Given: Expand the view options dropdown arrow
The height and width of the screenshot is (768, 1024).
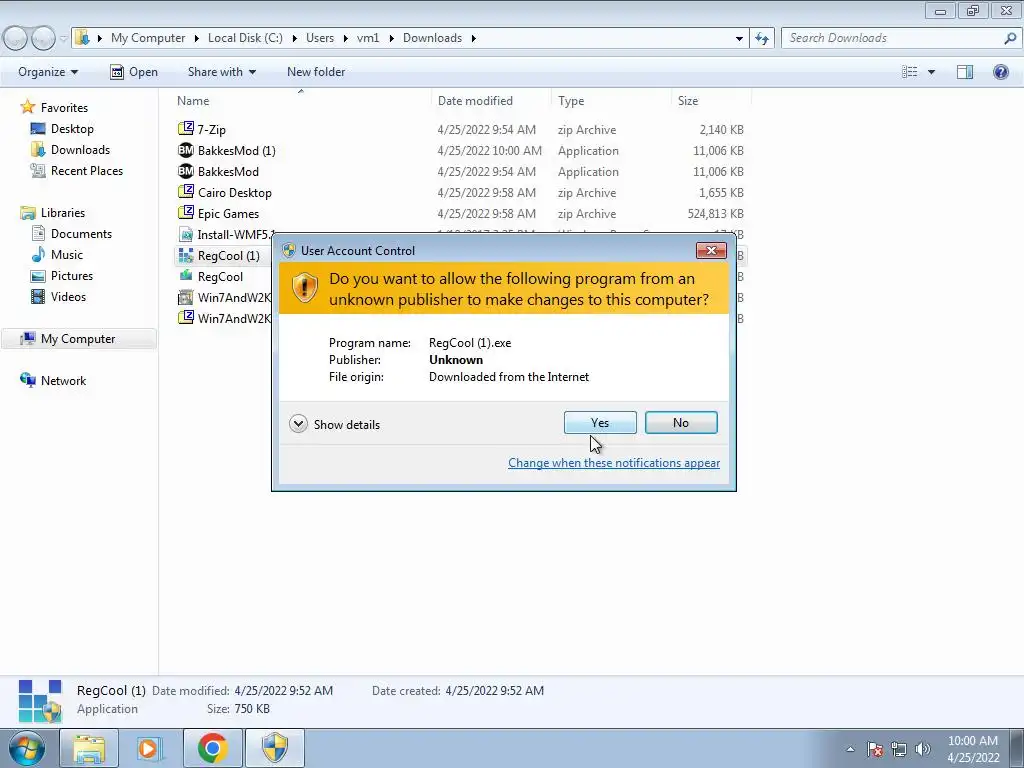Looking at the screenshot, I should tap(931, 72).
